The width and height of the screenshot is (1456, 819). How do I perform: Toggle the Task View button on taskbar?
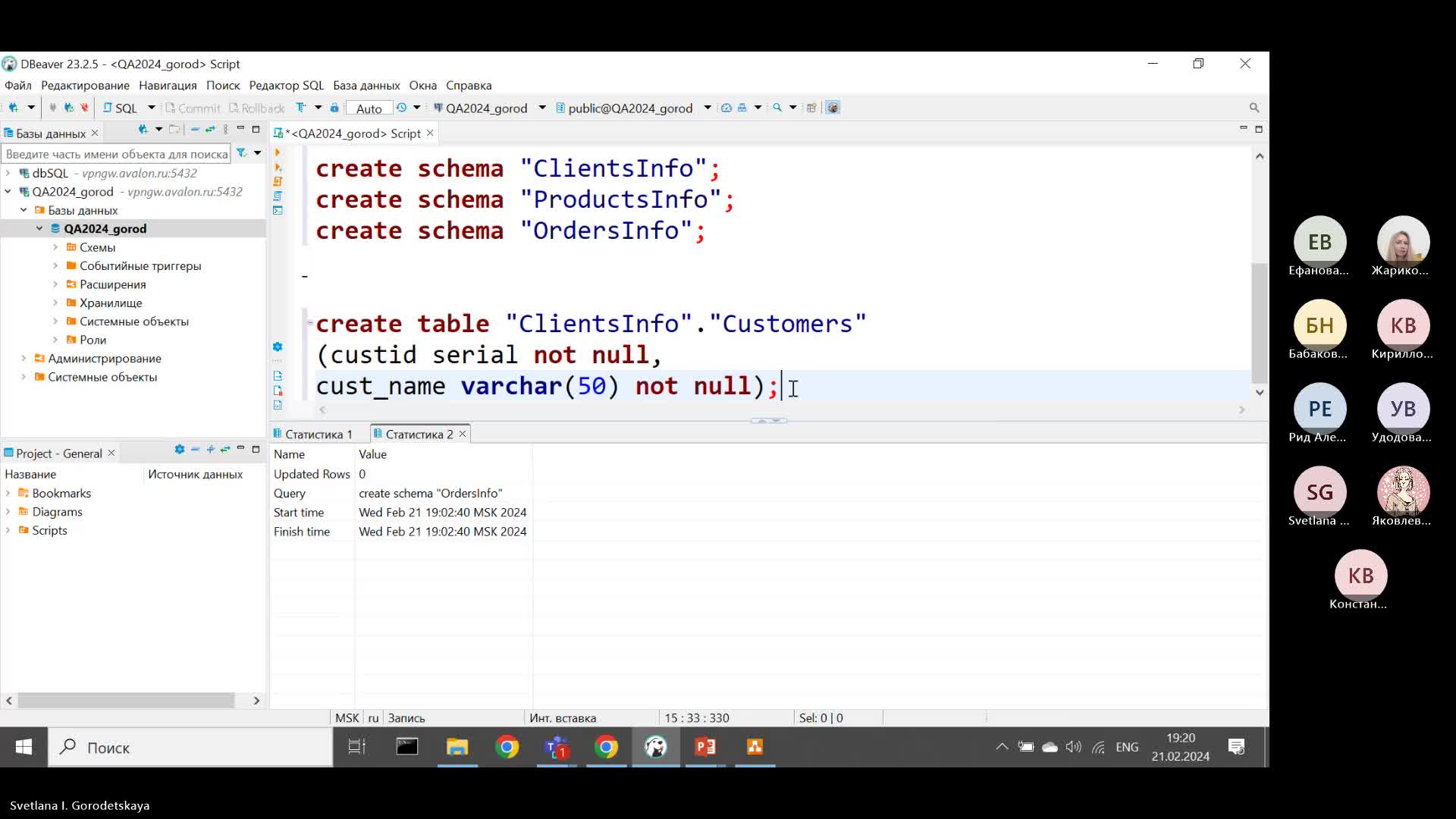point(356,747)
